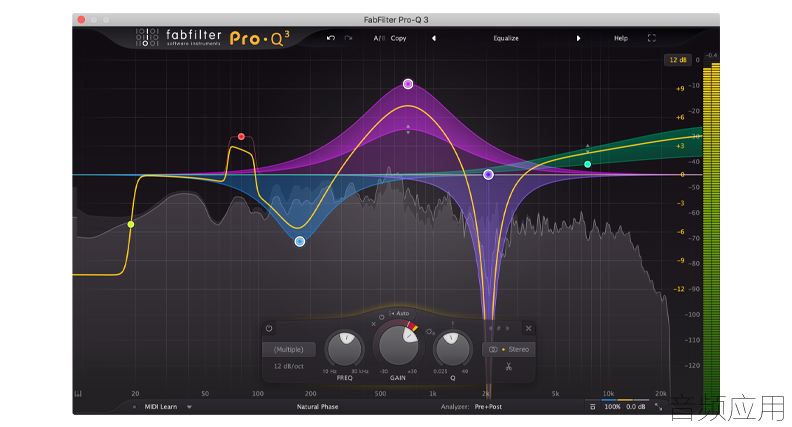This screenshot has width=792, height=427.
Task: Close the FabFilter Pro-Q 3 window
Action: (x=81, y=20)
